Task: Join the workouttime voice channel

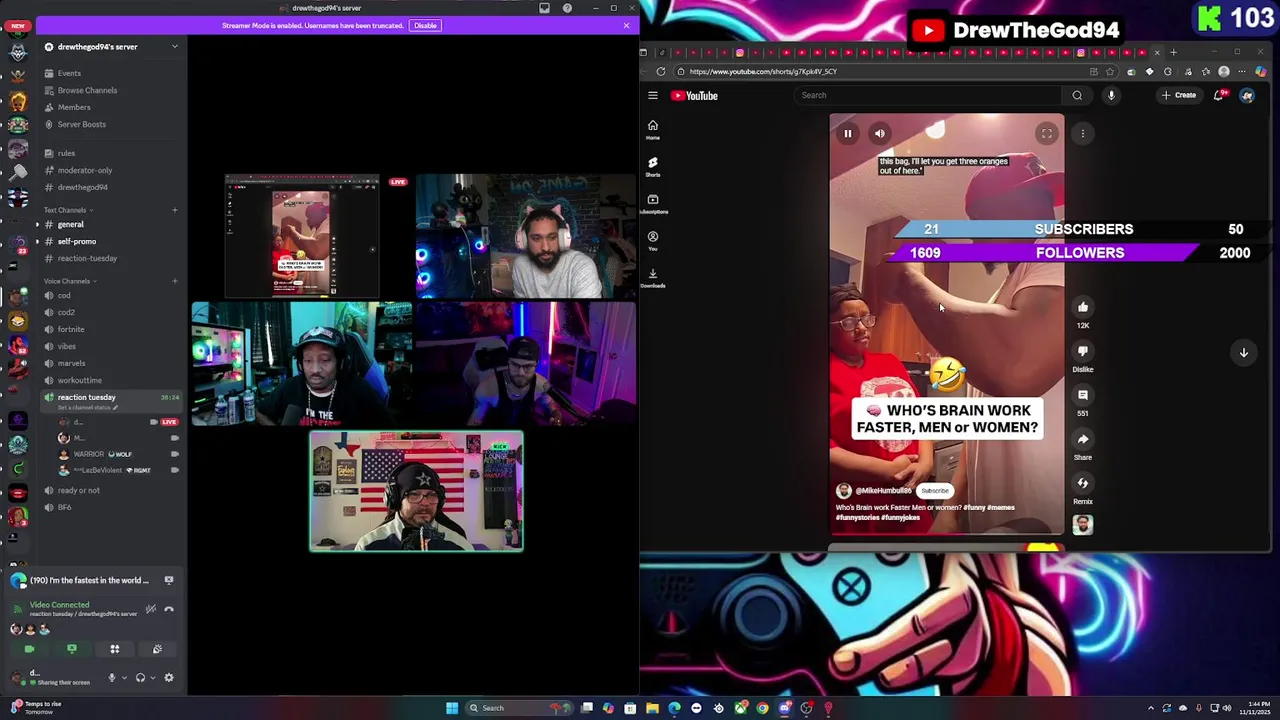Action: 79,380
